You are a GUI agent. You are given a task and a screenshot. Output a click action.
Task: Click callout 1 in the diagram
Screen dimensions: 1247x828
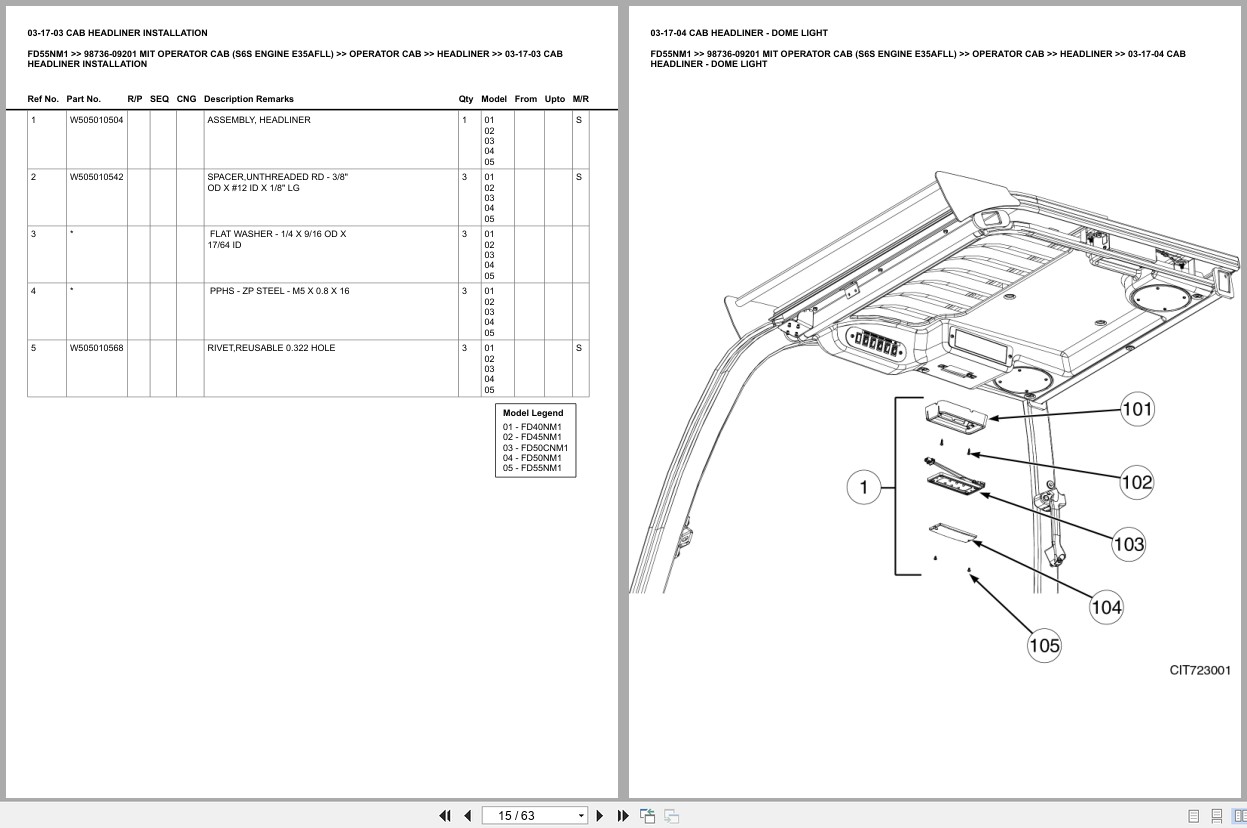[864, 488]
